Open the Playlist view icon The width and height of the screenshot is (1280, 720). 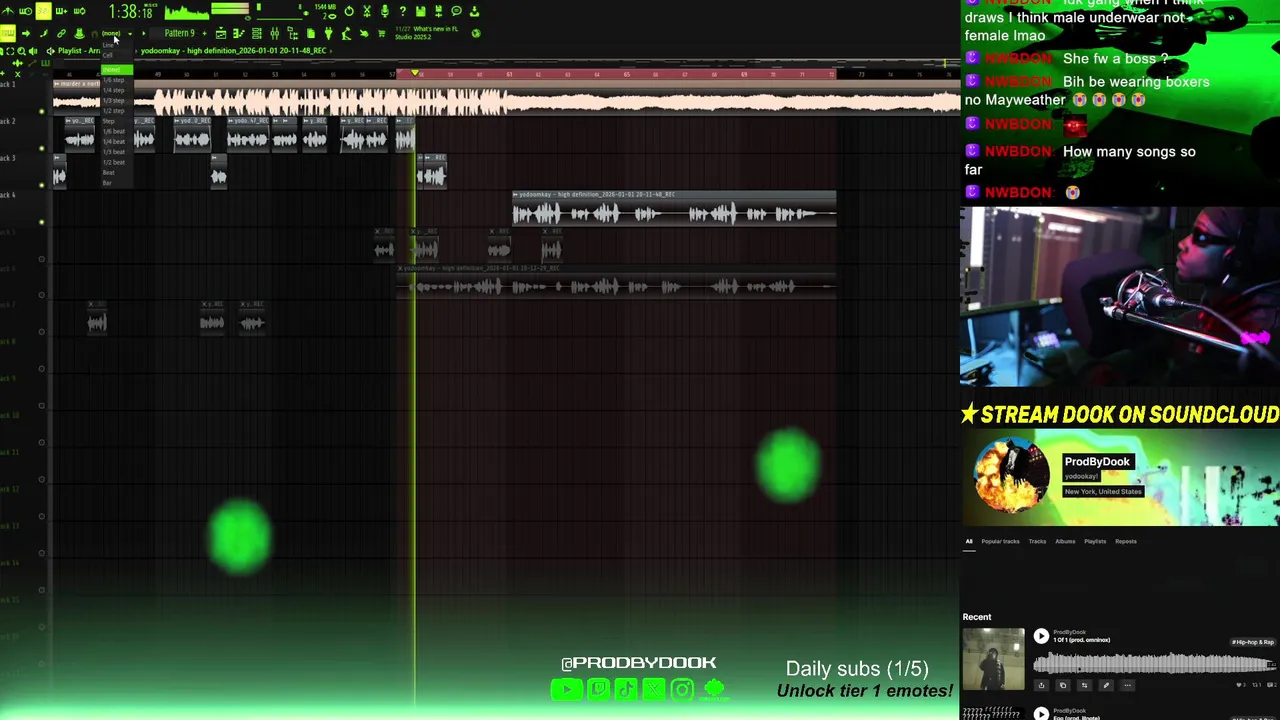[221, 33]
